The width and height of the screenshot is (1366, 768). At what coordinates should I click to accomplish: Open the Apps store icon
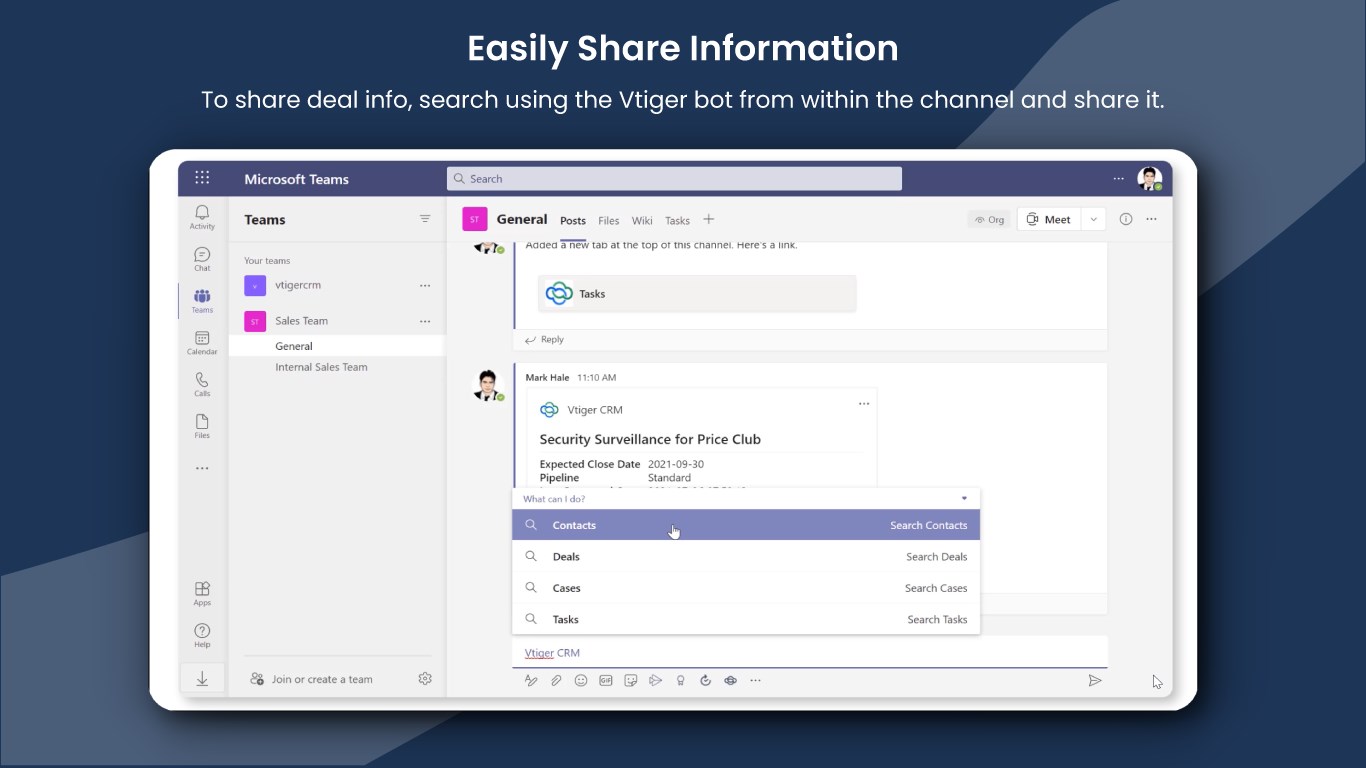point(202,593)
